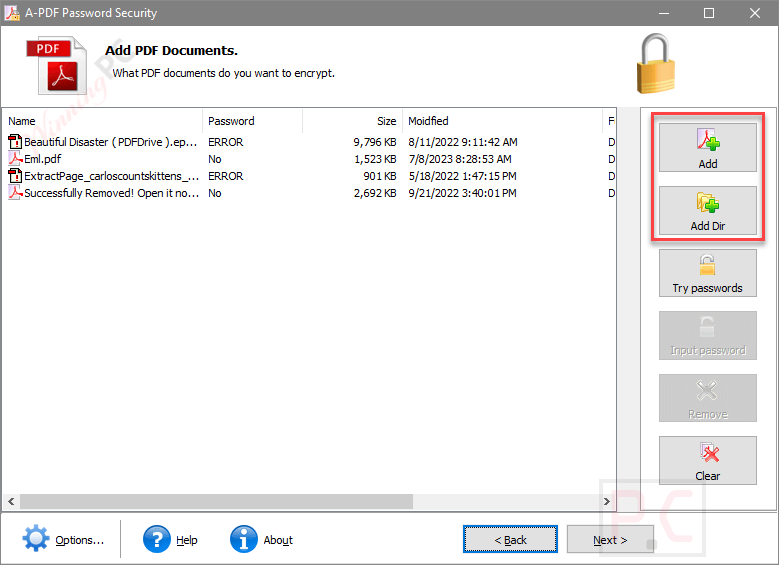This screenshot has width=779, height=565.
Task: Click the PDF icon of Eml.pdf row
Action: point(15,159)
